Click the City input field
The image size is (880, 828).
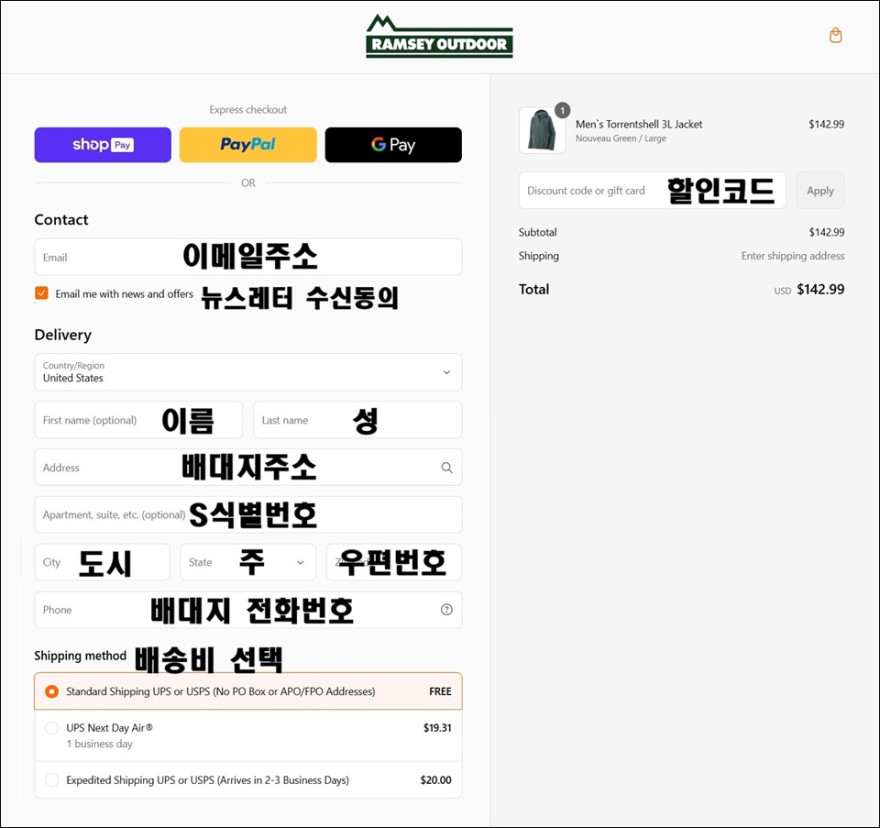click(x=102, y=562)
